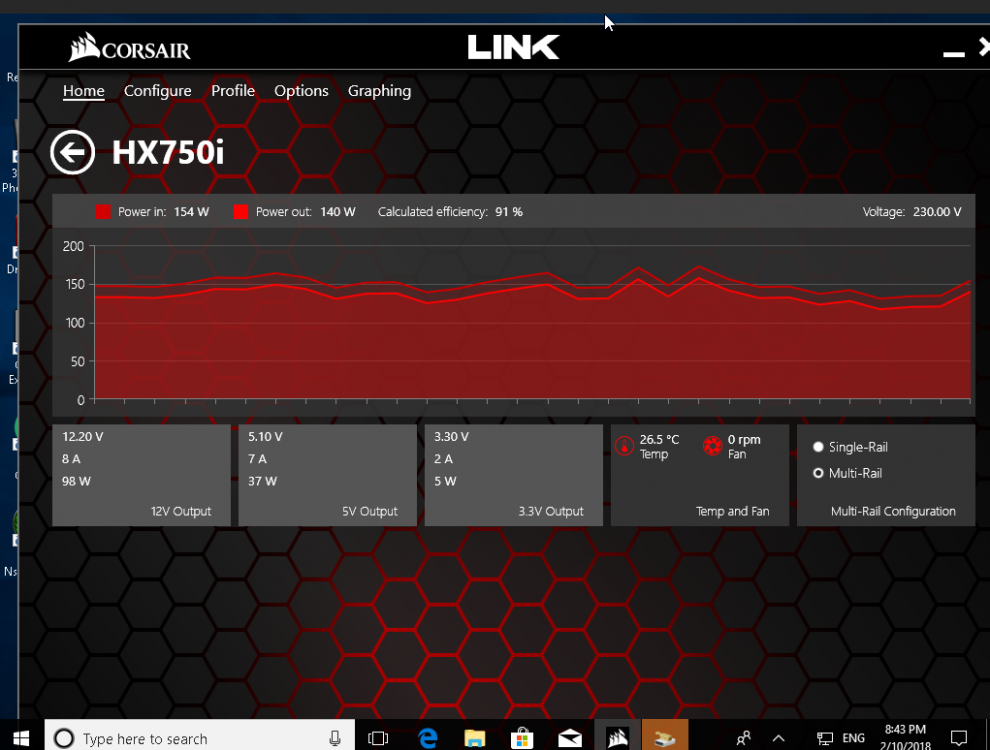This screenshot has width=990, height=750.
Task: Click the 5.10 V reading
Action: [x=265, y=437]
